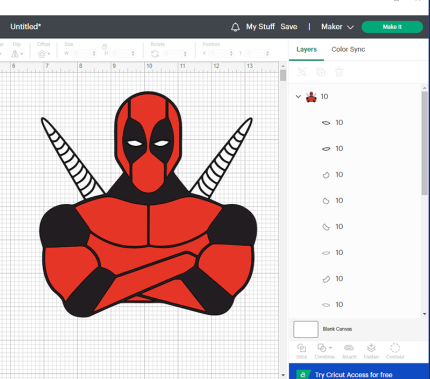
Task: Click the Group icon in Layers panel
Action: click(302, 72)
